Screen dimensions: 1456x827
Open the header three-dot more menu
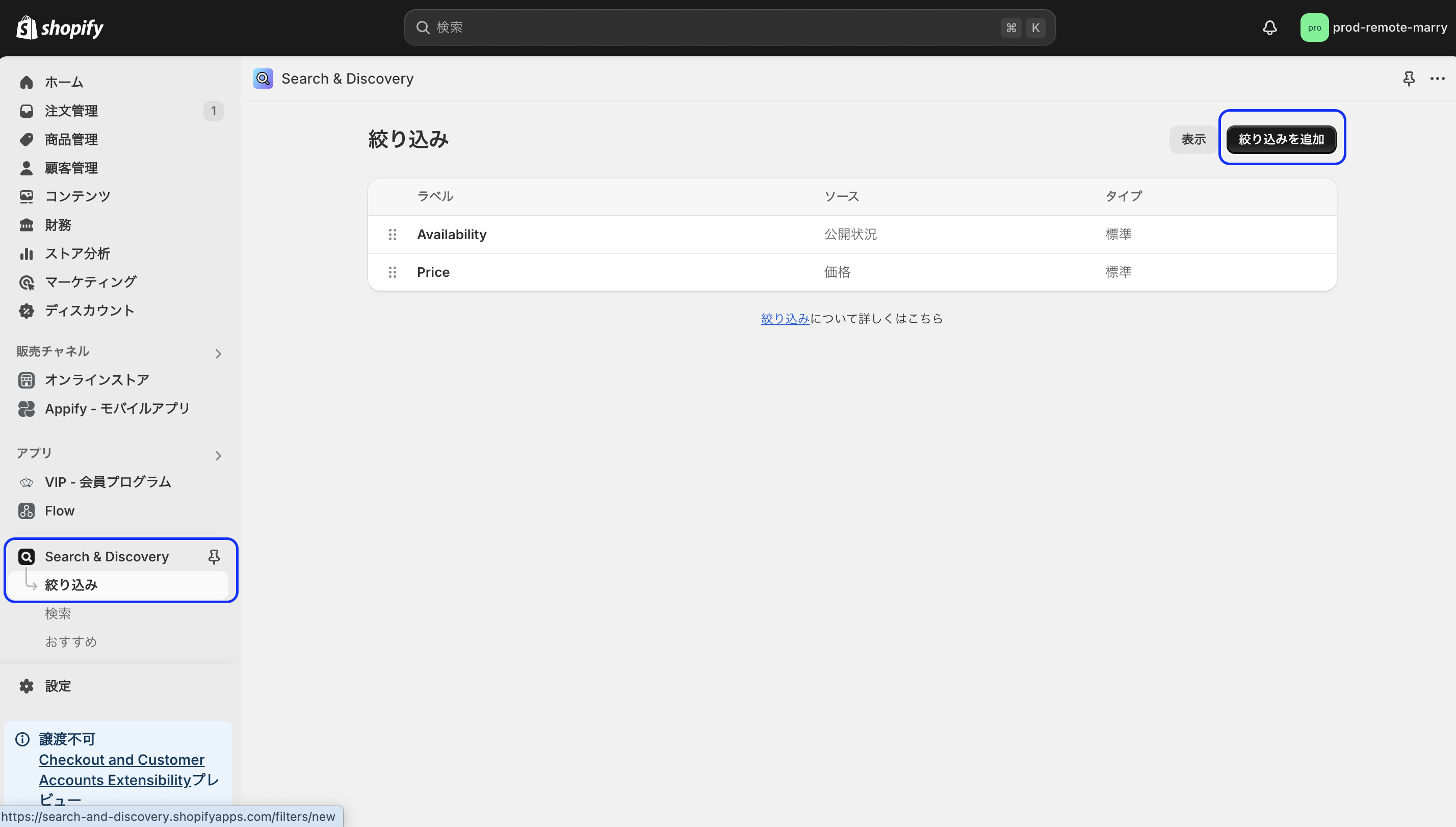pyautogui.click(x=1437, y=79)
